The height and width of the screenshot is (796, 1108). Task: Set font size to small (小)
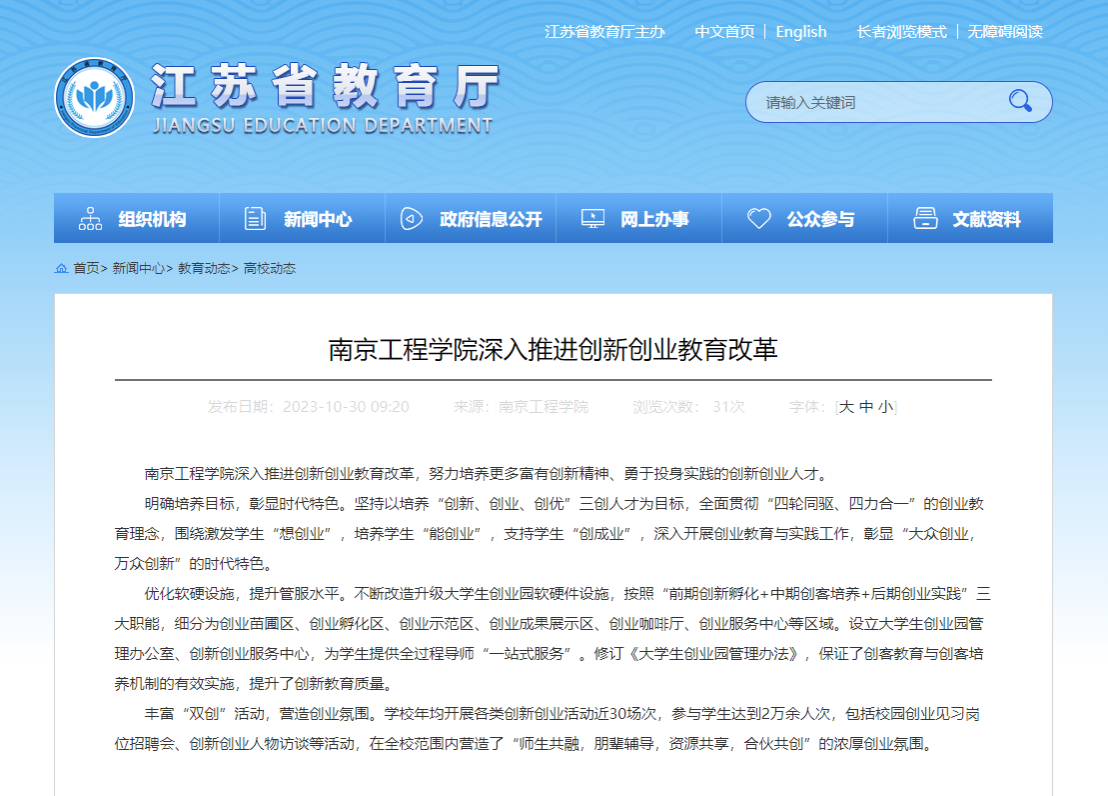coord(886,407)
